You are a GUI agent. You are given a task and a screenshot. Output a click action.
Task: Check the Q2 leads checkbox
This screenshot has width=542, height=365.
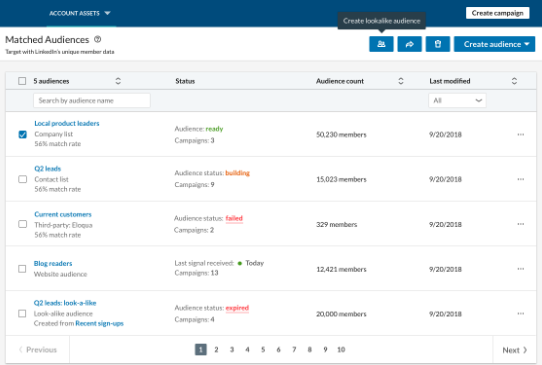pos(22,179)
